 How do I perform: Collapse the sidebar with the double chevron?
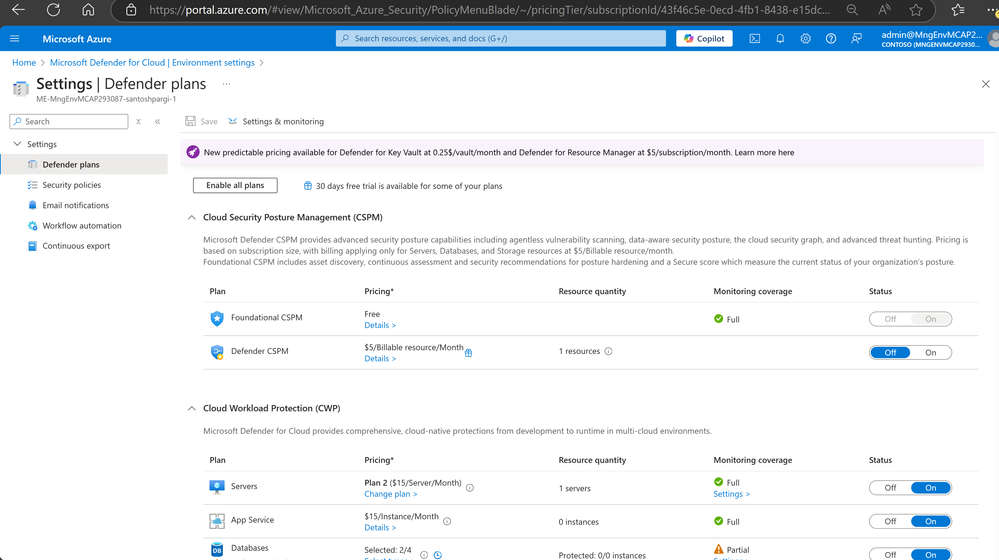[x=157, y=122]
